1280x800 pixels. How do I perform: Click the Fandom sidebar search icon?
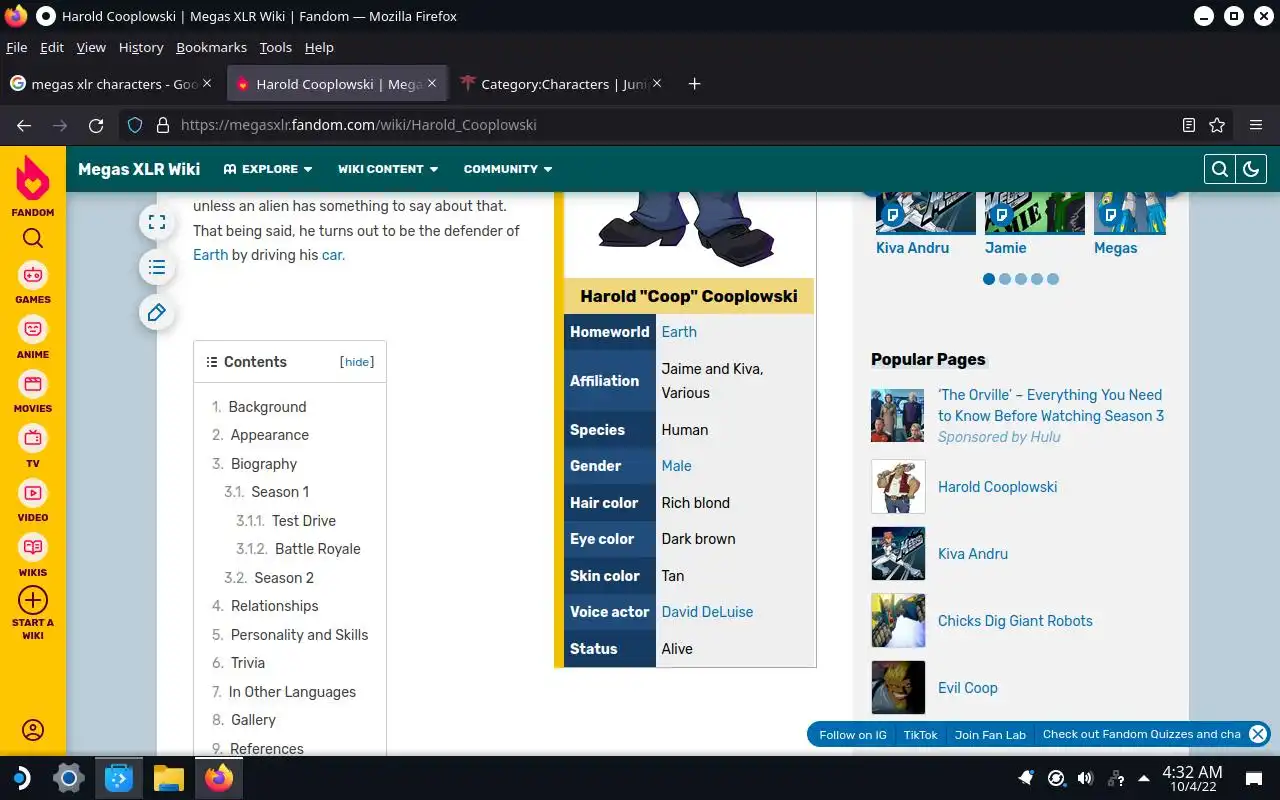33,238
